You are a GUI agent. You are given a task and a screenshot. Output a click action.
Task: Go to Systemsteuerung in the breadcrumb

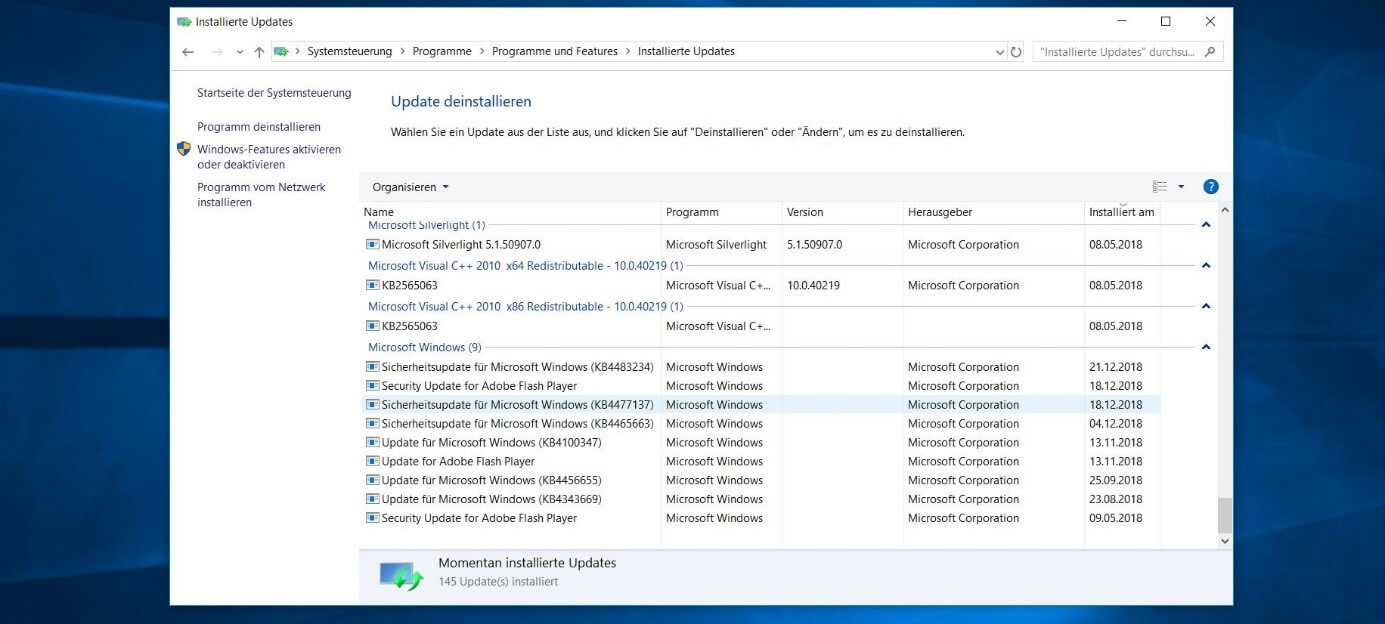click(x=349, y=51)
